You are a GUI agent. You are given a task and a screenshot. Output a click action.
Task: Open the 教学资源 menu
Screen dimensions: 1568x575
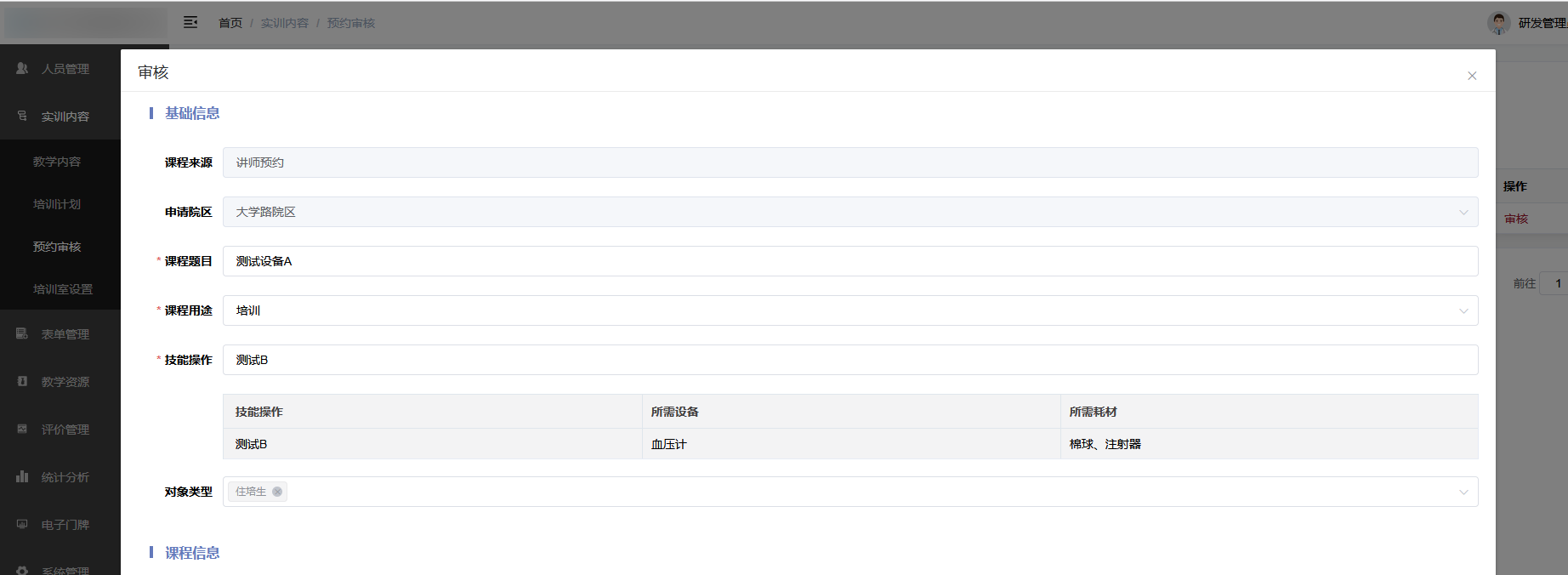click(60, 381)
